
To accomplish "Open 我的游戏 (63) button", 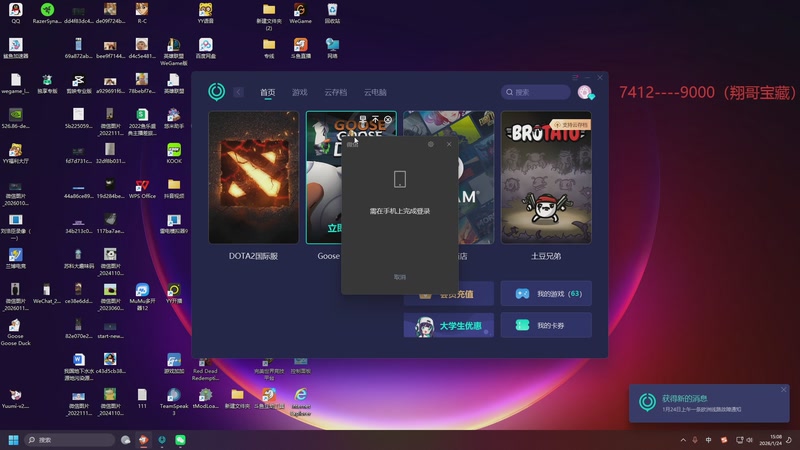I will (x=546, y=293).
